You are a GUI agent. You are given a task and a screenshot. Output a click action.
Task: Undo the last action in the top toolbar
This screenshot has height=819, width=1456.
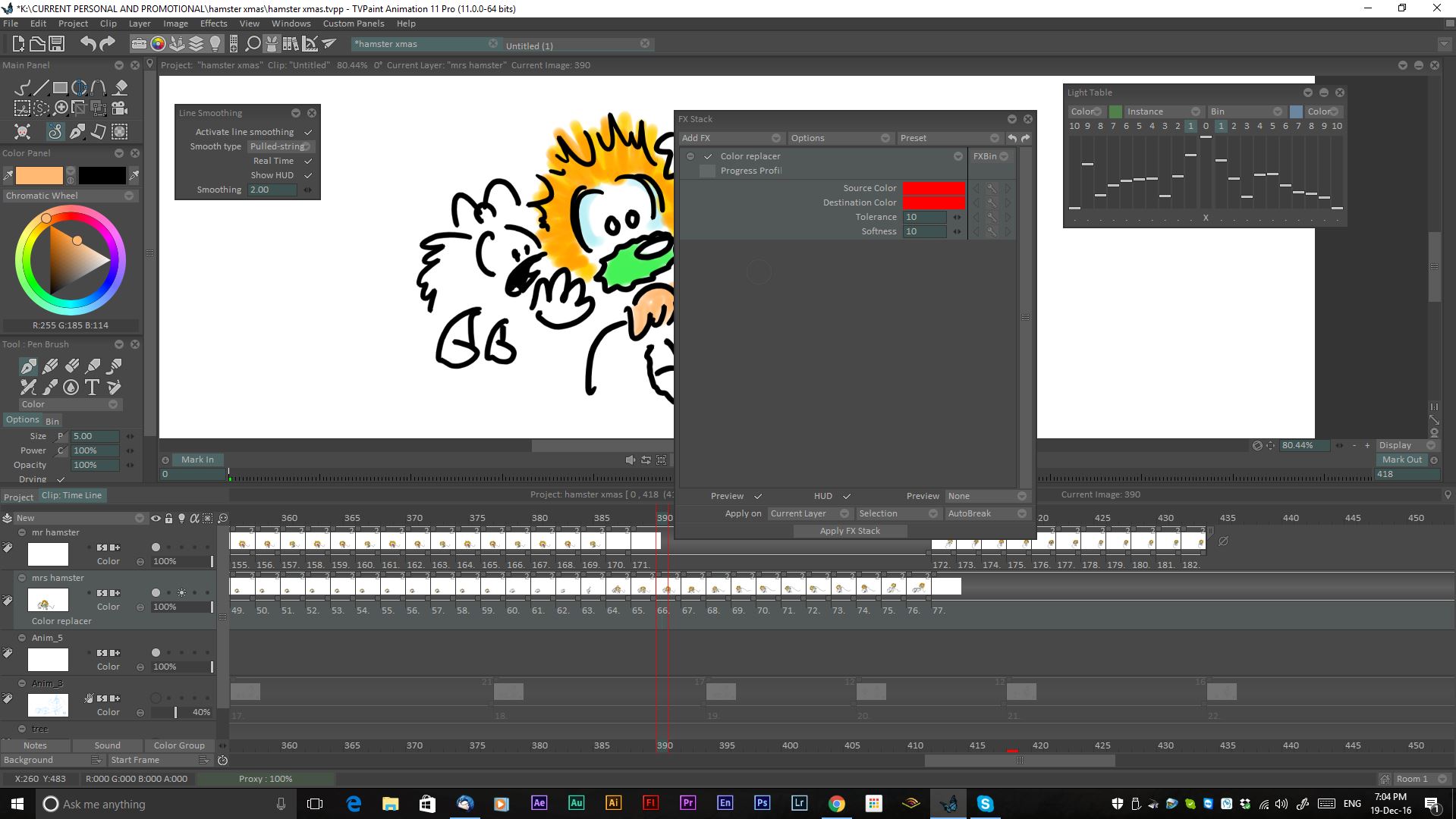click(x=88, y=44)
